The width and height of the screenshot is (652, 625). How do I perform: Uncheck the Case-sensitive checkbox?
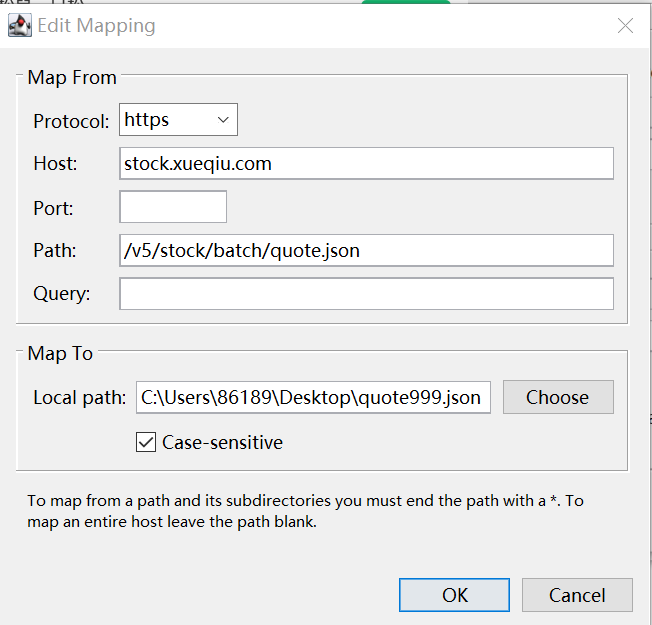coord(146,442)
